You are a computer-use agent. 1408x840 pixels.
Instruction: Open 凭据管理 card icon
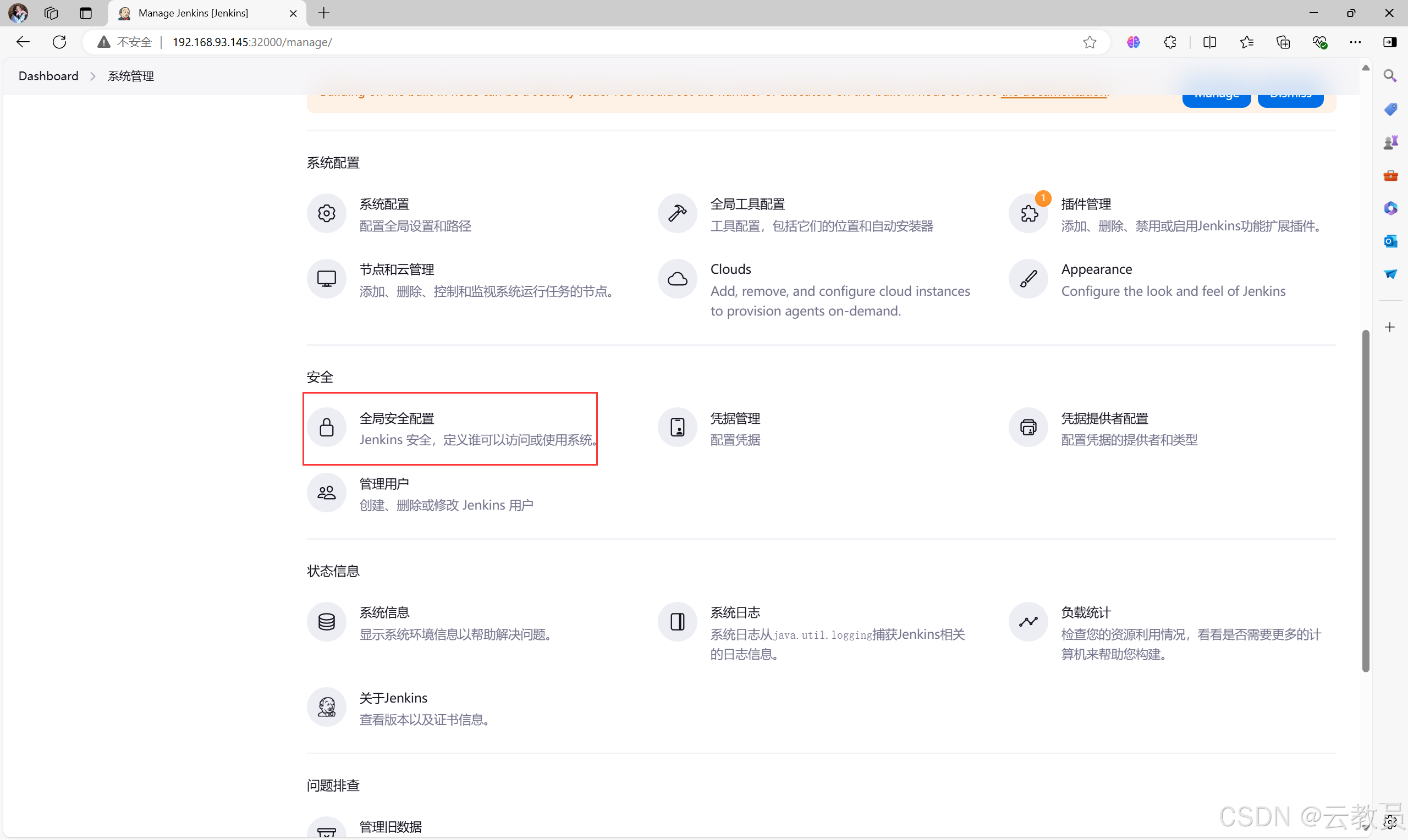tap(677, 427)
